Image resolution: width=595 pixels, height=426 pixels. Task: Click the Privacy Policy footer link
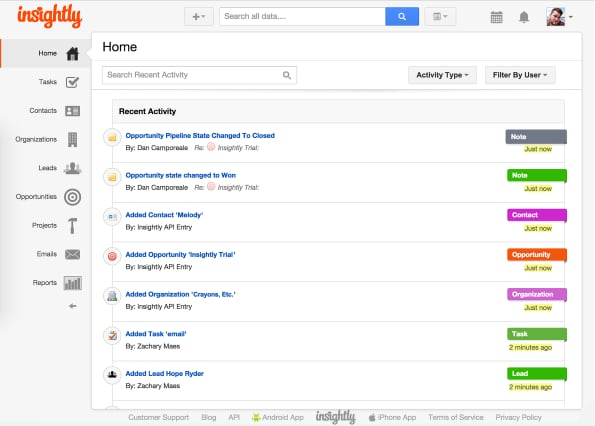point(518,417)
